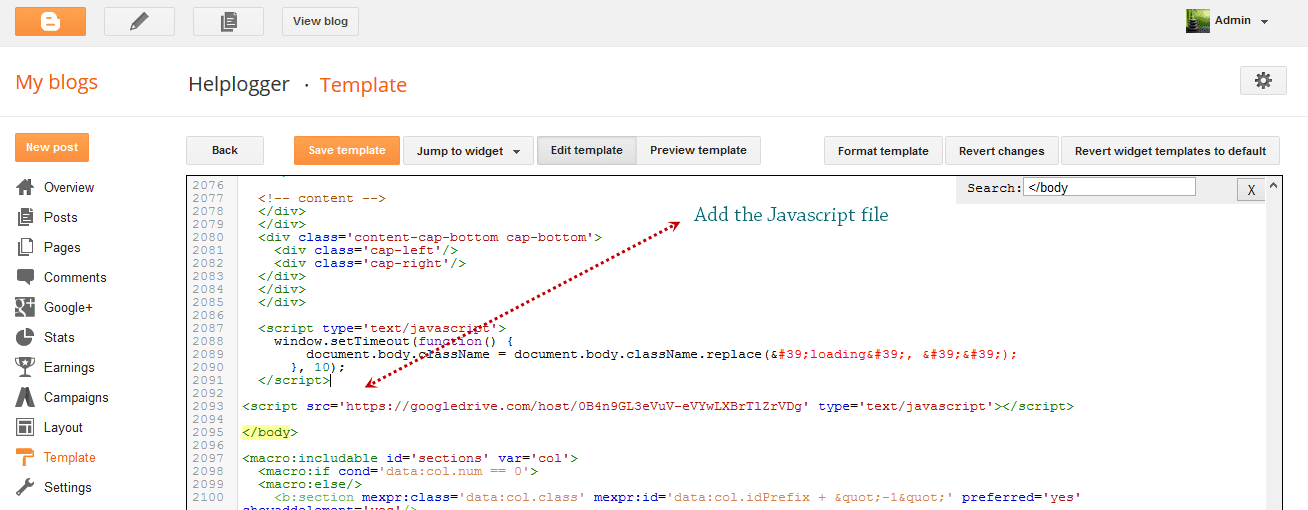Click the b:section mexpr:class line
Image resolution: width=1308 pixels, height=510 pixels.
pyautogui.click(x=678, y=497)
